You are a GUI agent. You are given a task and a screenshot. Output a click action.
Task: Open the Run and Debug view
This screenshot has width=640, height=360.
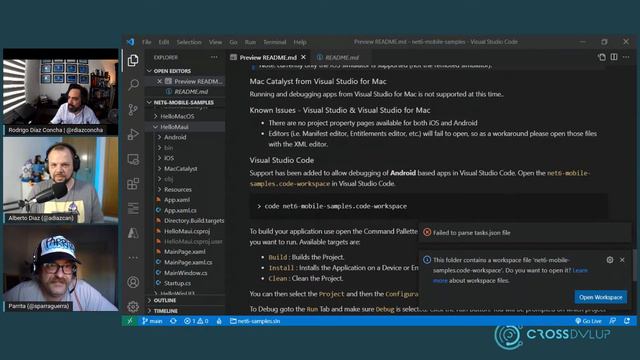coord(133,134)
